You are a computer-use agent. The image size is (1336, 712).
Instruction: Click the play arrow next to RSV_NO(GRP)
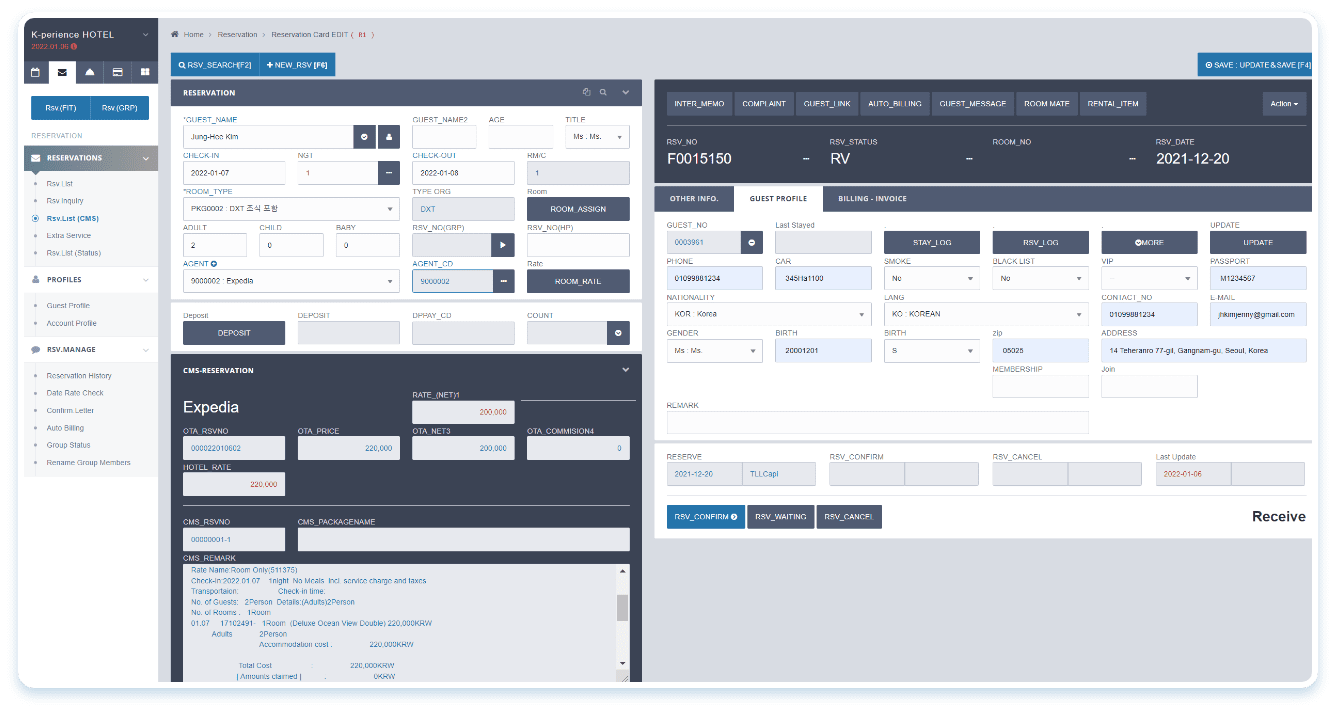click(503, 244)
